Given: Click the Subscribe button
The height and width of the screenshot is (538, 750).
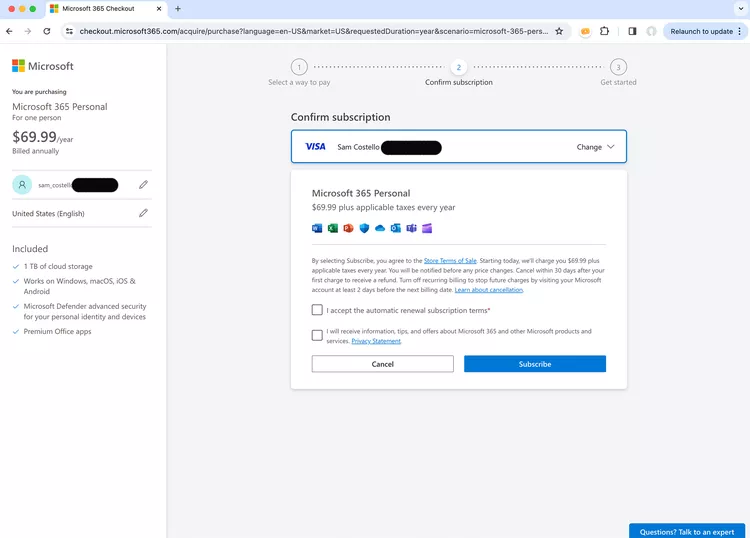Looking at the screenshot, I should [x=535, y=364].
